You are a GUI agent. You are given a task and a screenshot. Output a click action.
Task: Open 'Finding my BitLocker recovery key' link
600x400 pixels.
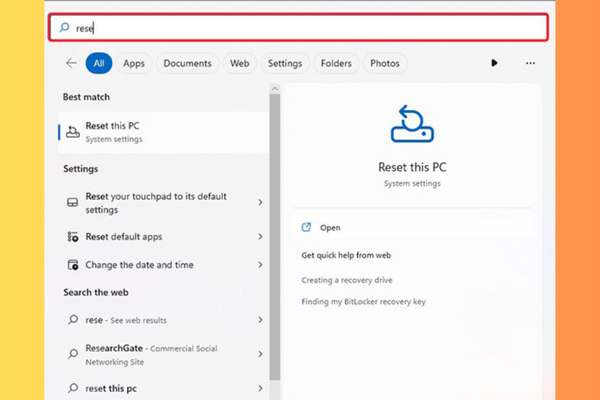click(x=364, y=302)
